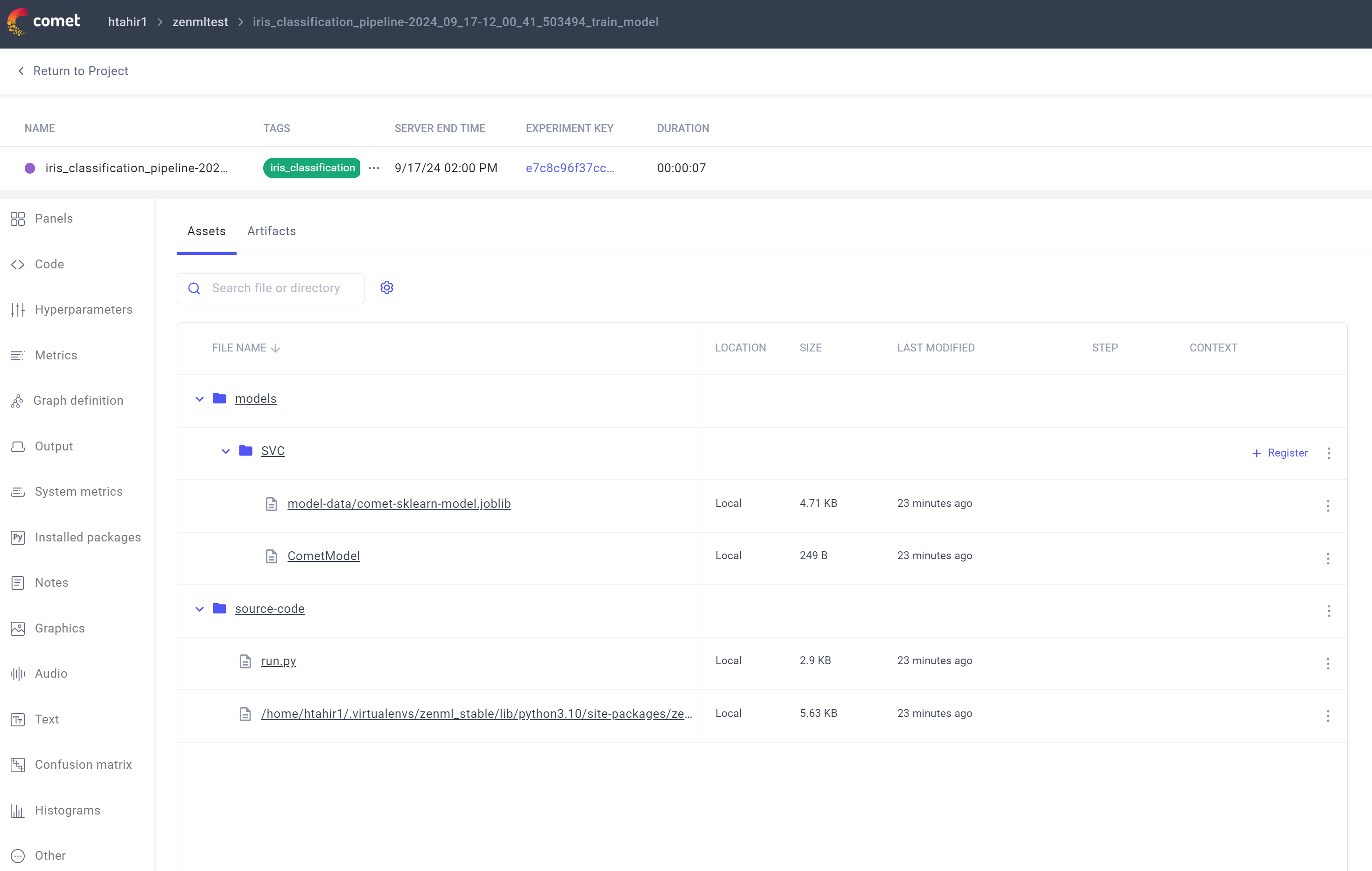This screenshot has width=1372, height=871.
Task: Open the SVC folder link
Action: point(273,451)
